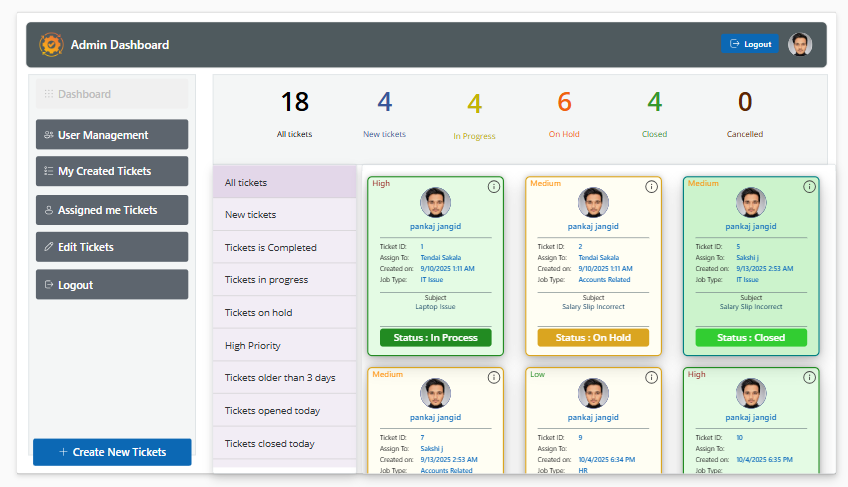
Task: Click the 10/4/2025 6:34 PM created date
Action: pyautogui.click(x=607, y=459)
